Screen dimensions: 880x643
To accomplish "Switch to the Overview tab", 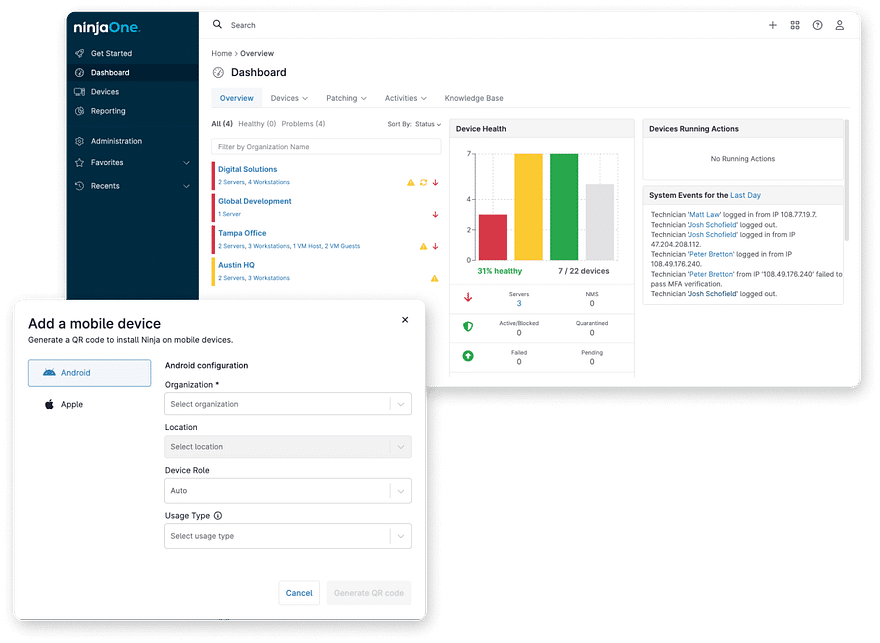I will coord(236,98).
